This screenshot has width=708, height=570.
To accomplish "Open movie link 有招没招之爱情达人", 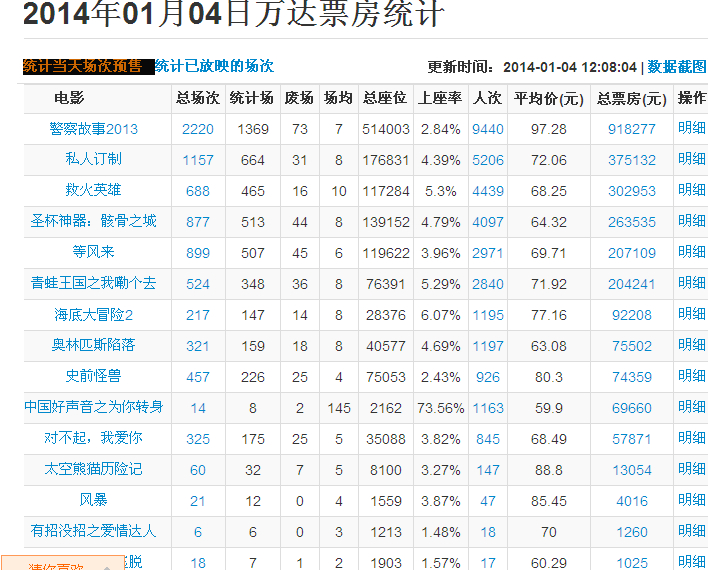I will [93, 531].
